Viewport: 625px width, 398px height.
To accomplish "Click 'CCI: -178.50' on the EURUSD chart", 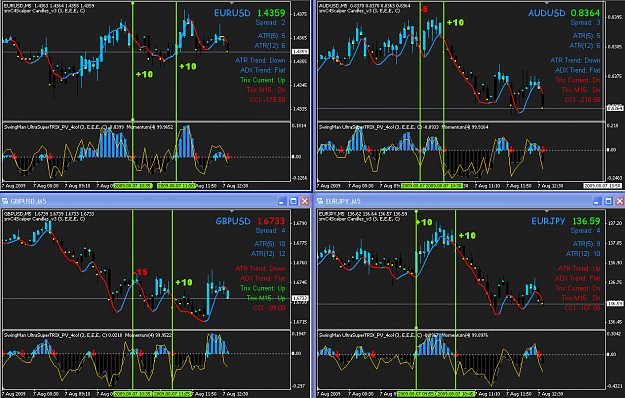I will (x=267, y=100).
